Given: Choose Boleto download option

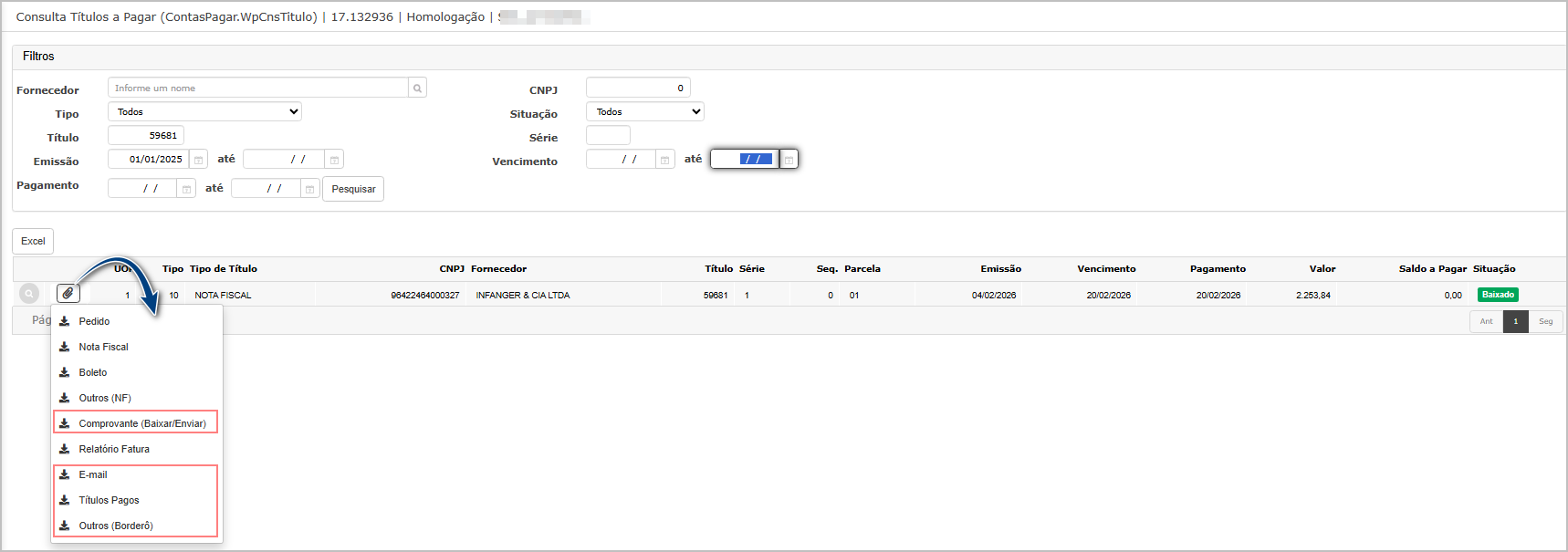Looking at the screenshot, I should click(x=92, y=372).
